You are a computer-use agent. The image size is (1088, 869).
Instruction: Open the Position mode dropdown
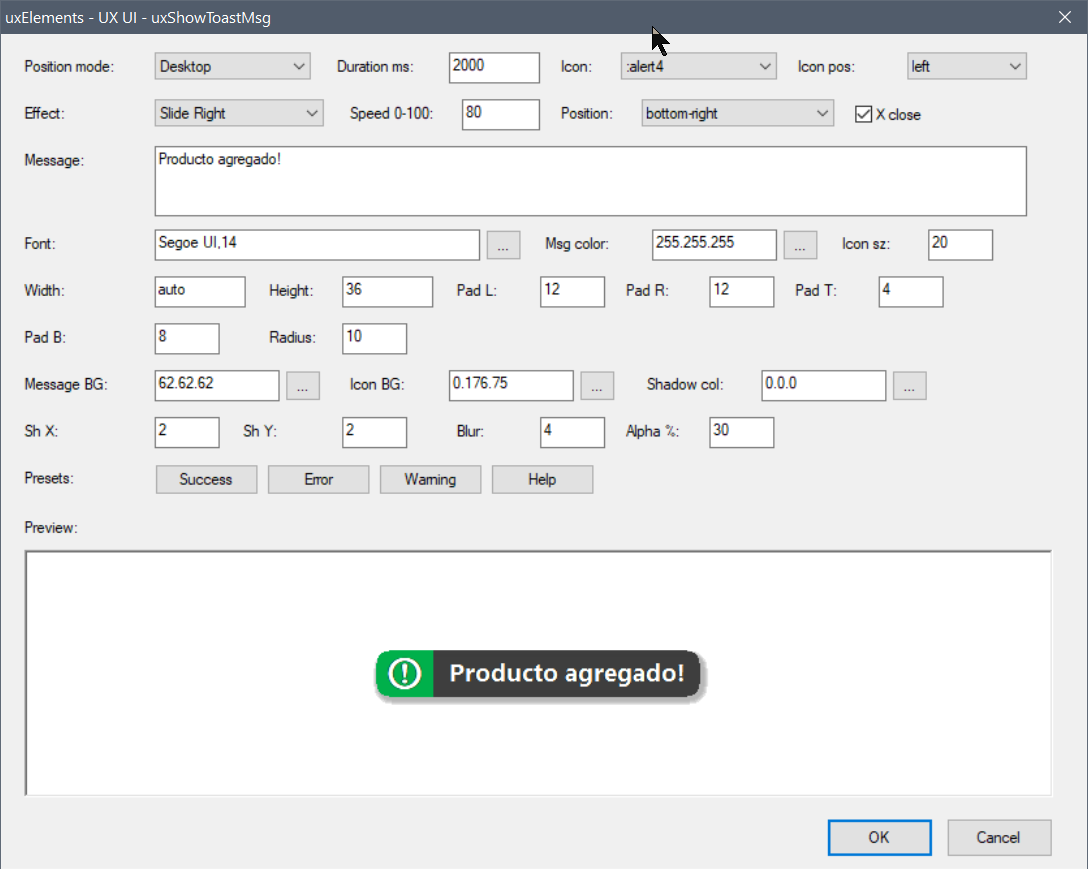click(x=232, y=67)
